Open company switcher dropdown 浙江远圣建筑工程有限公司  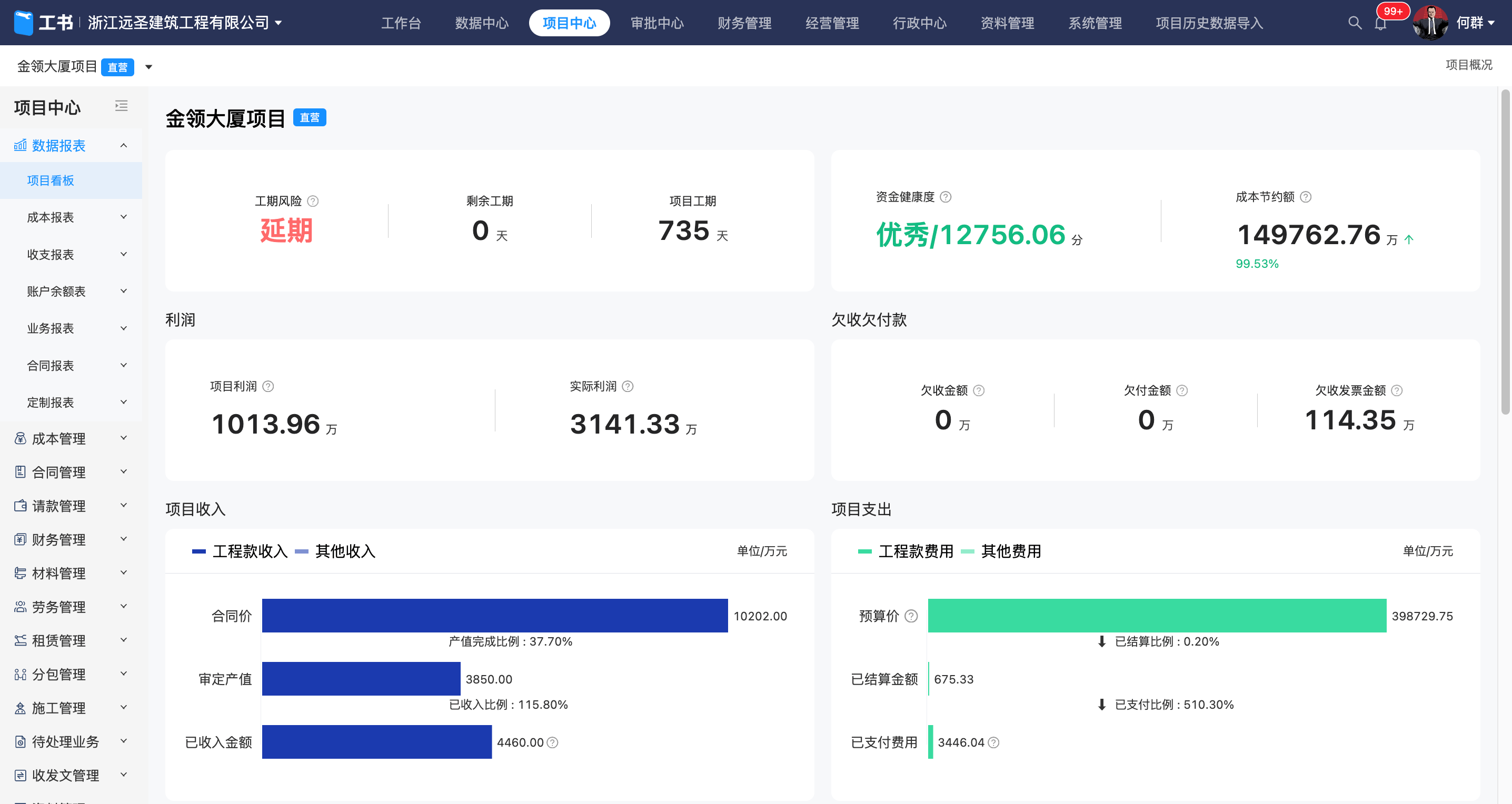click(x=184, y=23)
